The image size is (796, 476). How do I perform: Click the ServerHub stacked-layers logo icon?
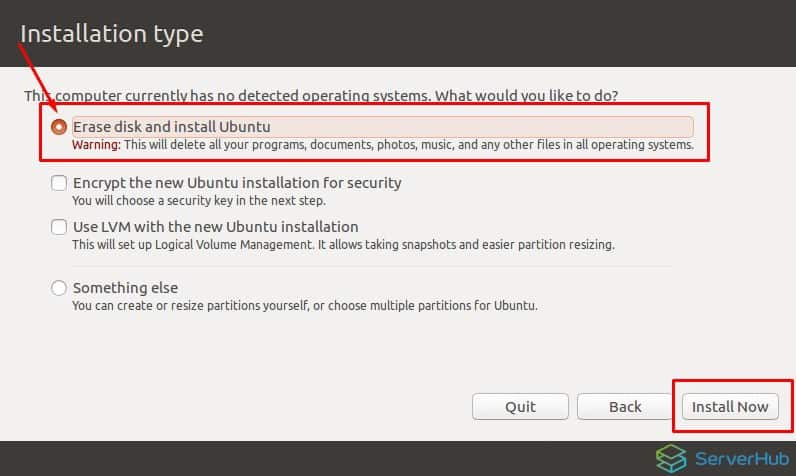coord(671,458)
